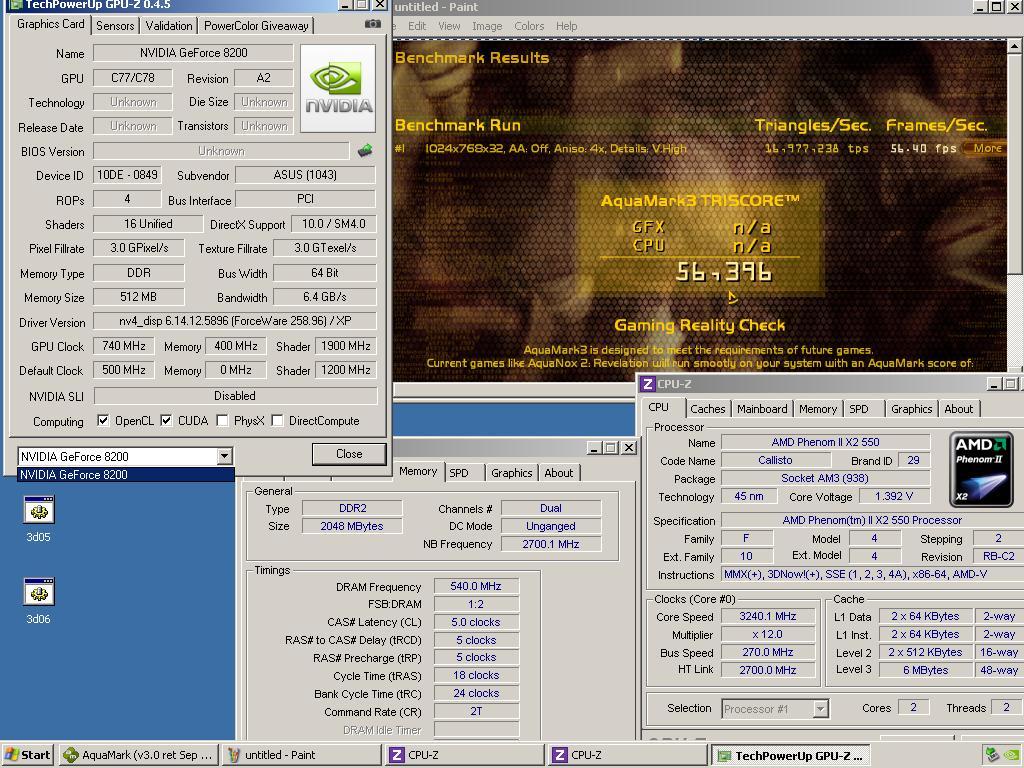Click the Device ID 10DE - 0849 field
The height and width of the screenshot is (768, 1024).
tap(127, 175)
